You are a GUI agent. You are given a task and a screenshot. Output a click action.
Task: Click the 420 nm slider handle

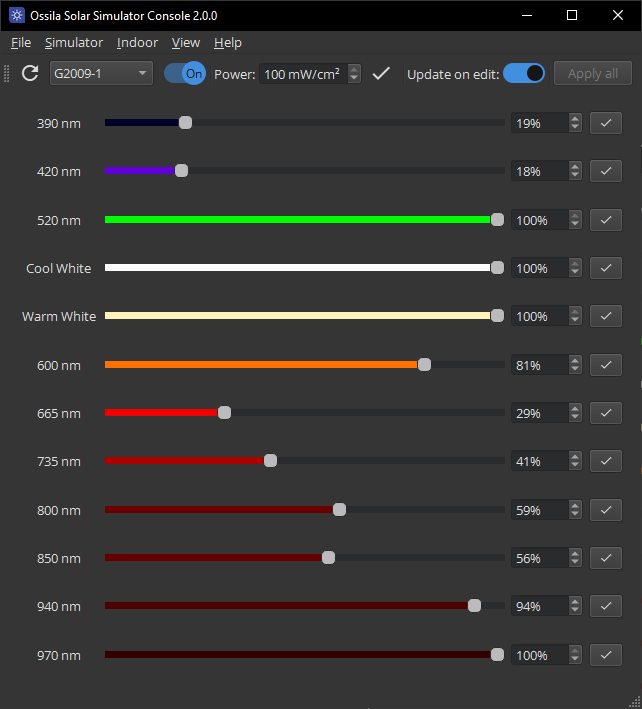click(x=181, y=170)
